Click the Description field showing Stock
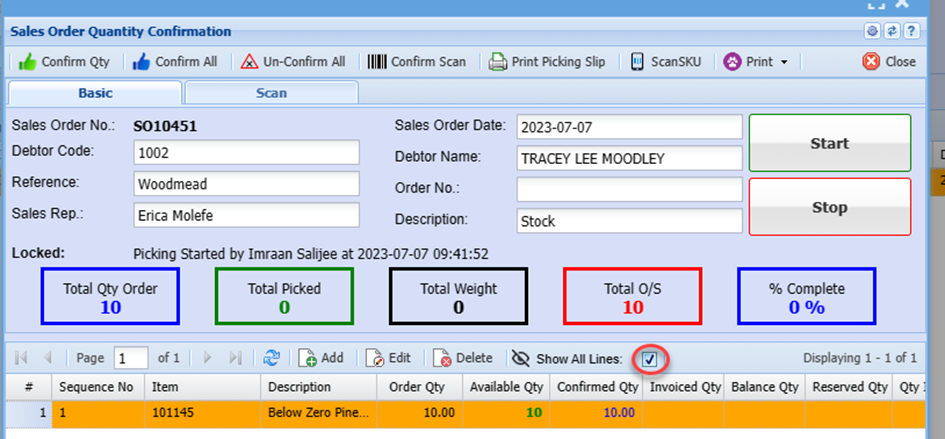This screenshot has width=945, height=439. (x=629, y=221)
